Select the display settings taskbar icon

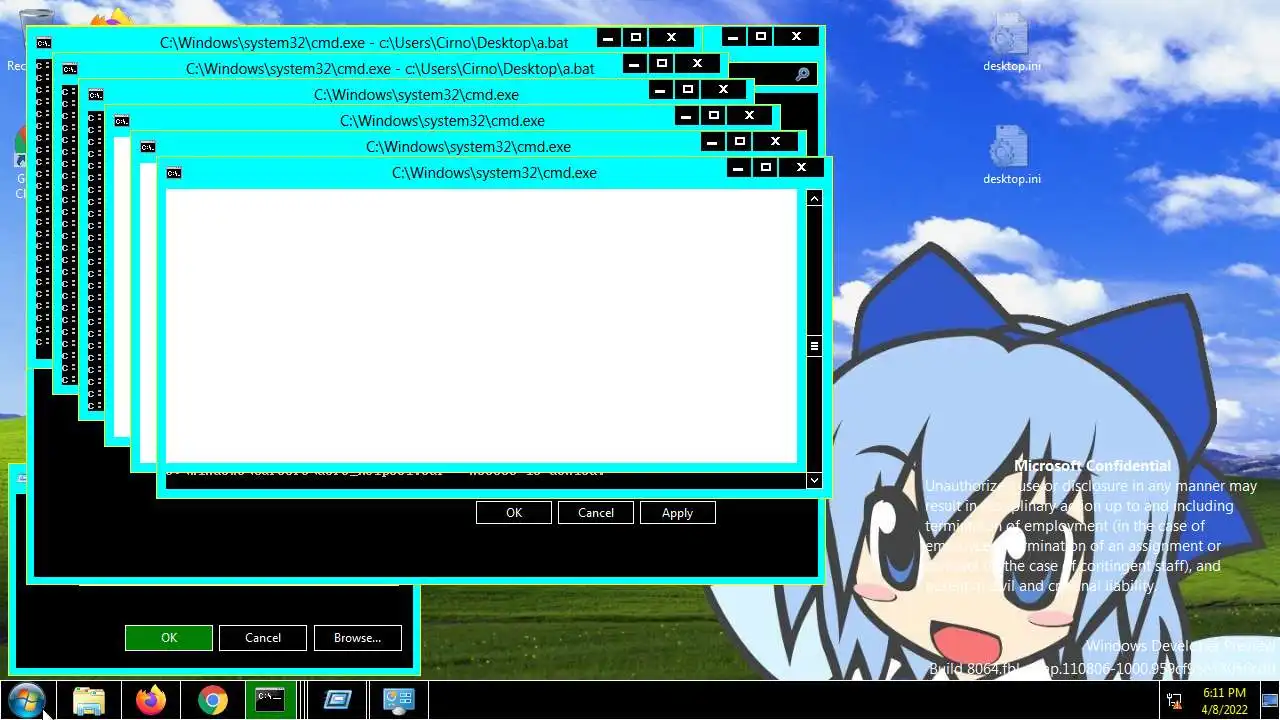(x=399, y=700)
